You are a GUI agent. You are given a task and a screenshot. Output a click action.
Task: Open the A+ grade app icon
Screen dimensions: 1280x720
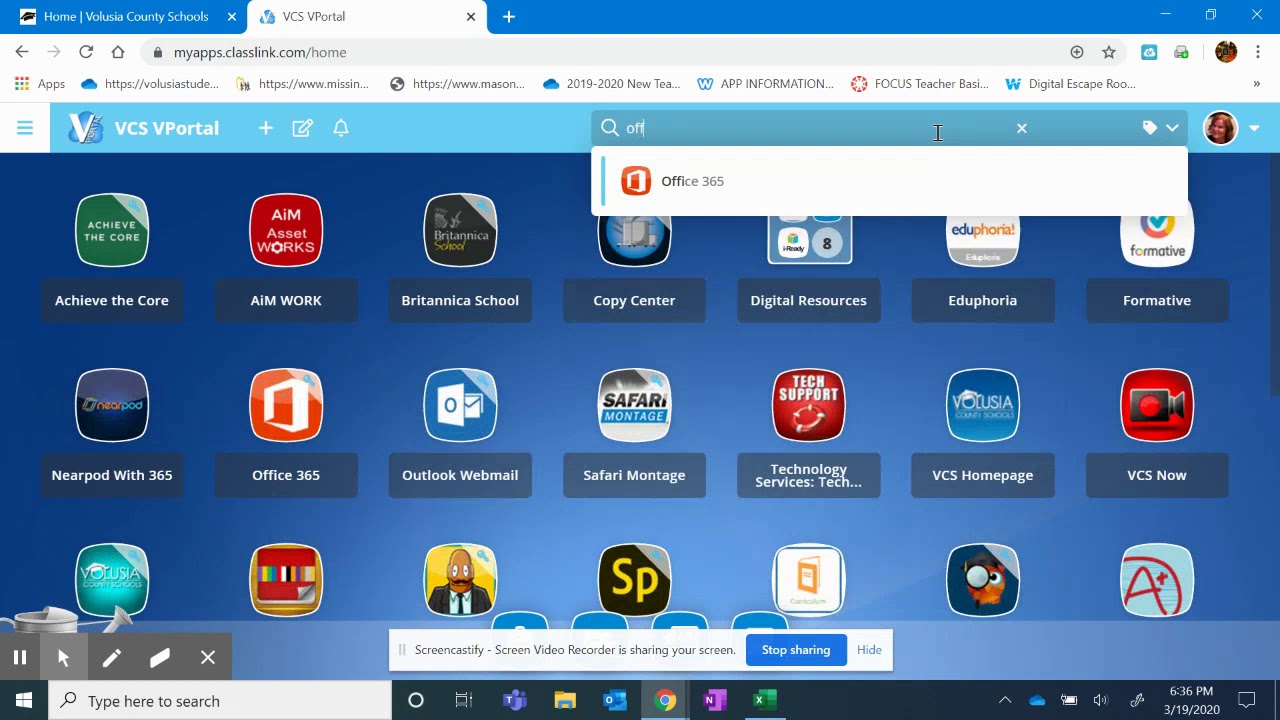tap(1157, 580)
